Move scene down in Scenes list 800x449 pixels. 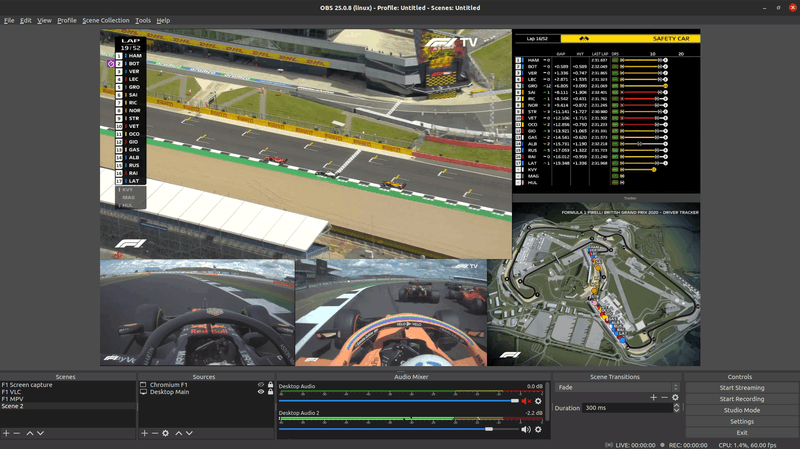pyautogui.click(x=40, y=433)
